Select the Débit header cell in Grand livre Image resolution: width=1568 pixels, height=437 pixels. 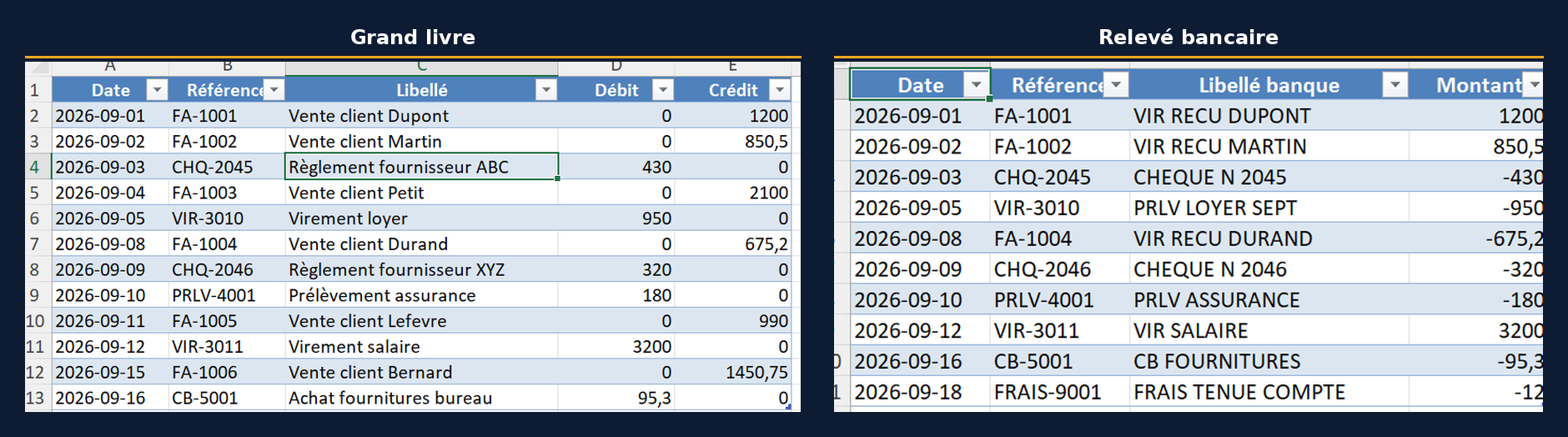click(616, 89)
